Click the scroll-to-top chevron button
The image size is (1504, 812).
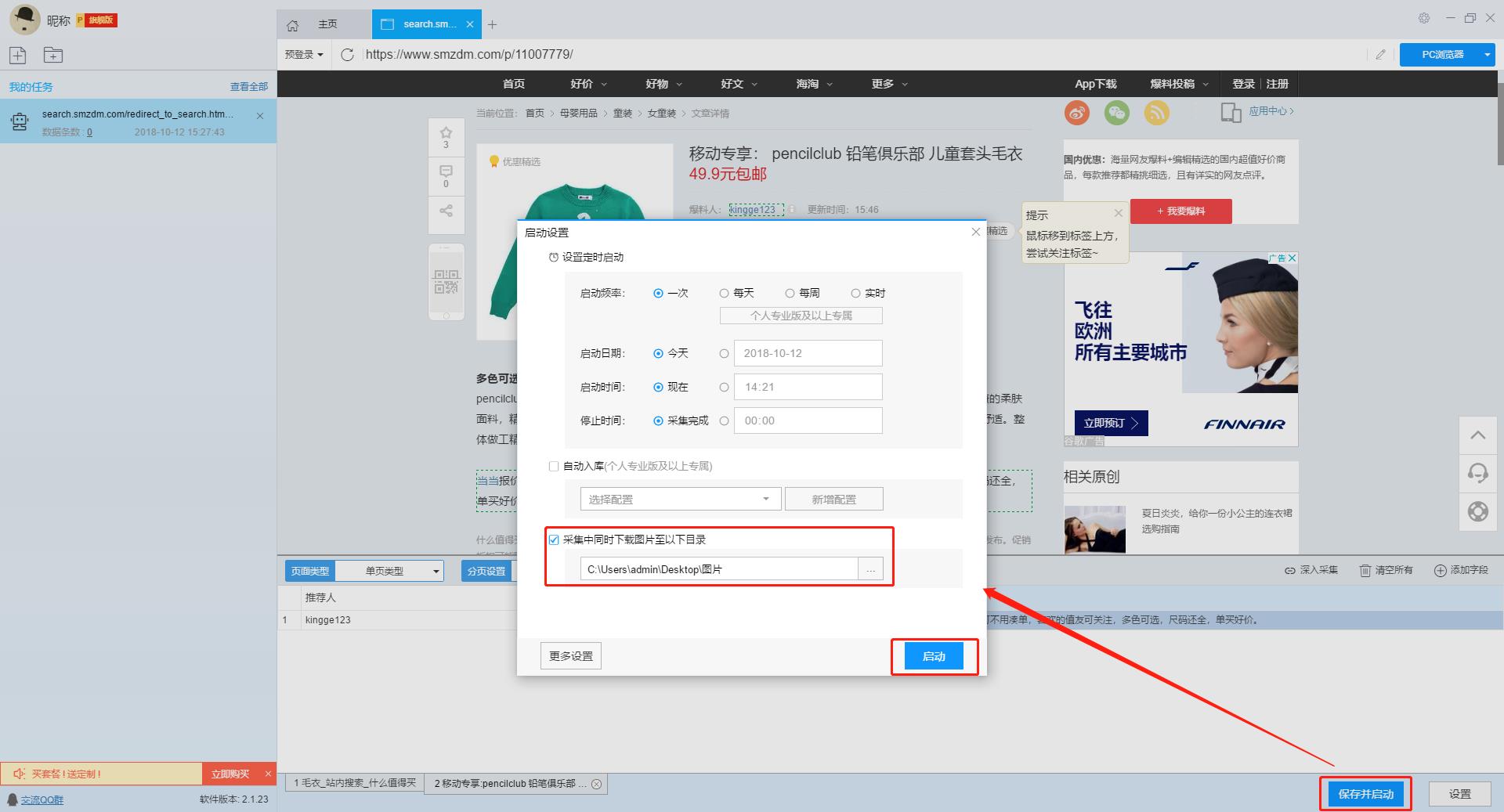click(1478, 435)
